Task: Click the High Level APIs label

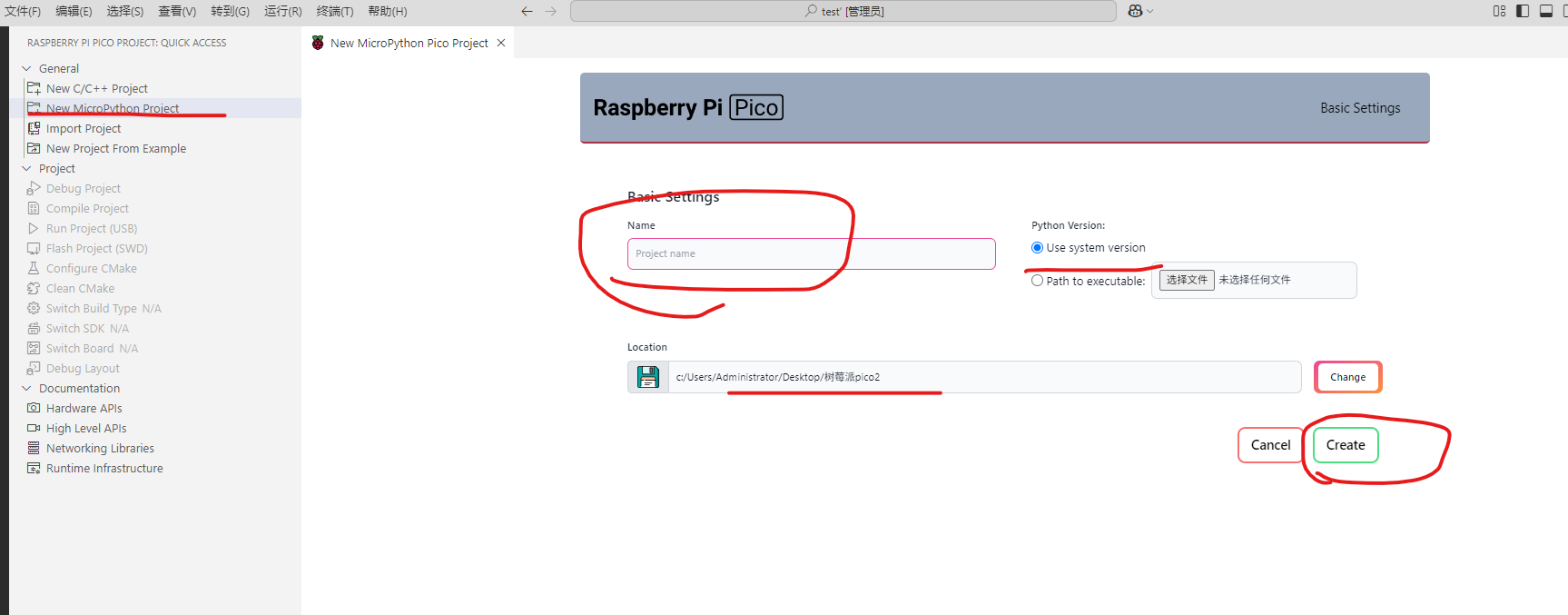Action: pos(86,428)
